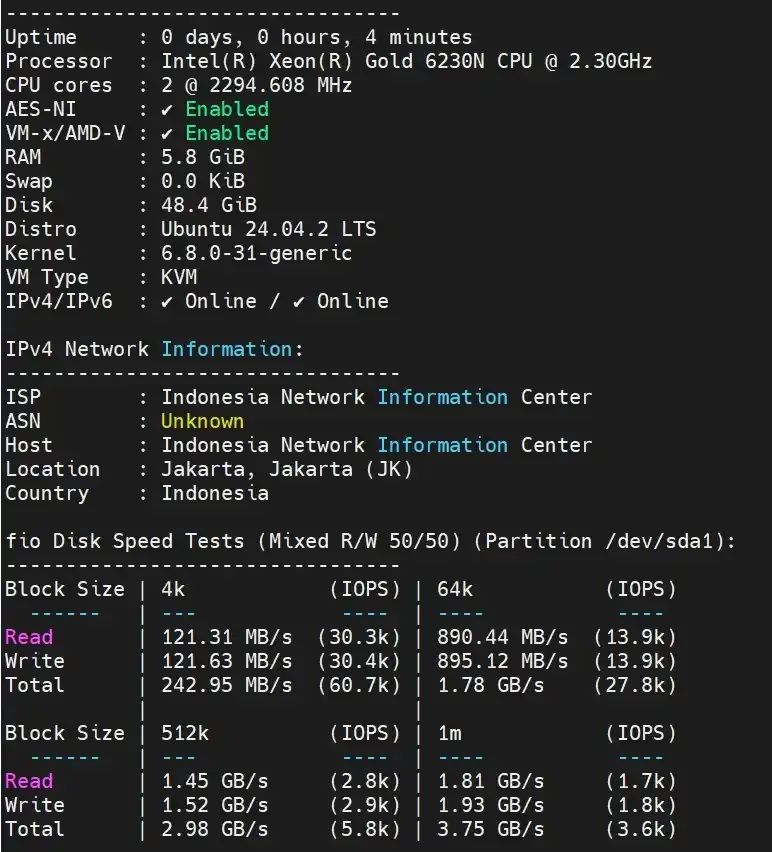772x852 pixels.
Task: Click the '4k' block size column header
Action: (x=173, y=589)
